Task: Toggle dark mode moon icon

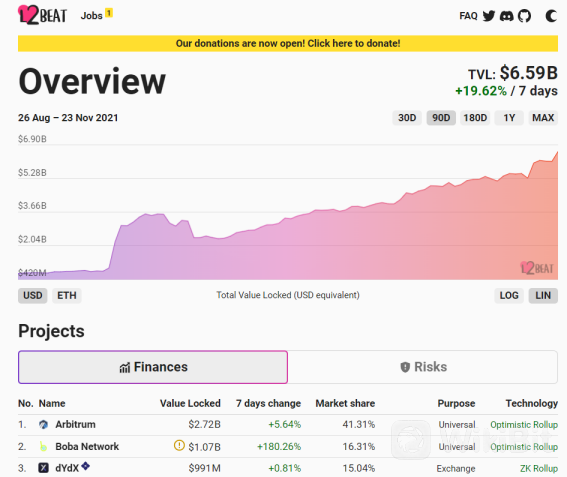Action: 551,16
